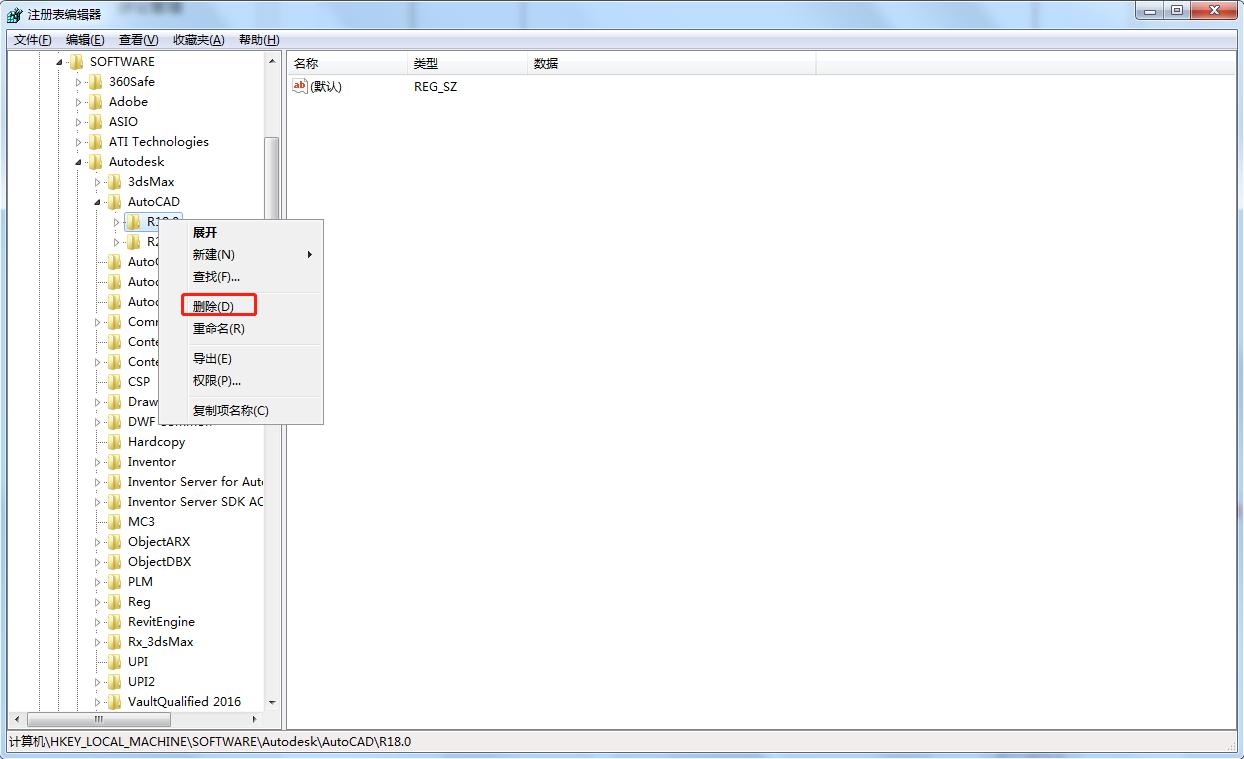
Task: Click the Rx_3dsMax folder icon
Action: coord(115,642)
